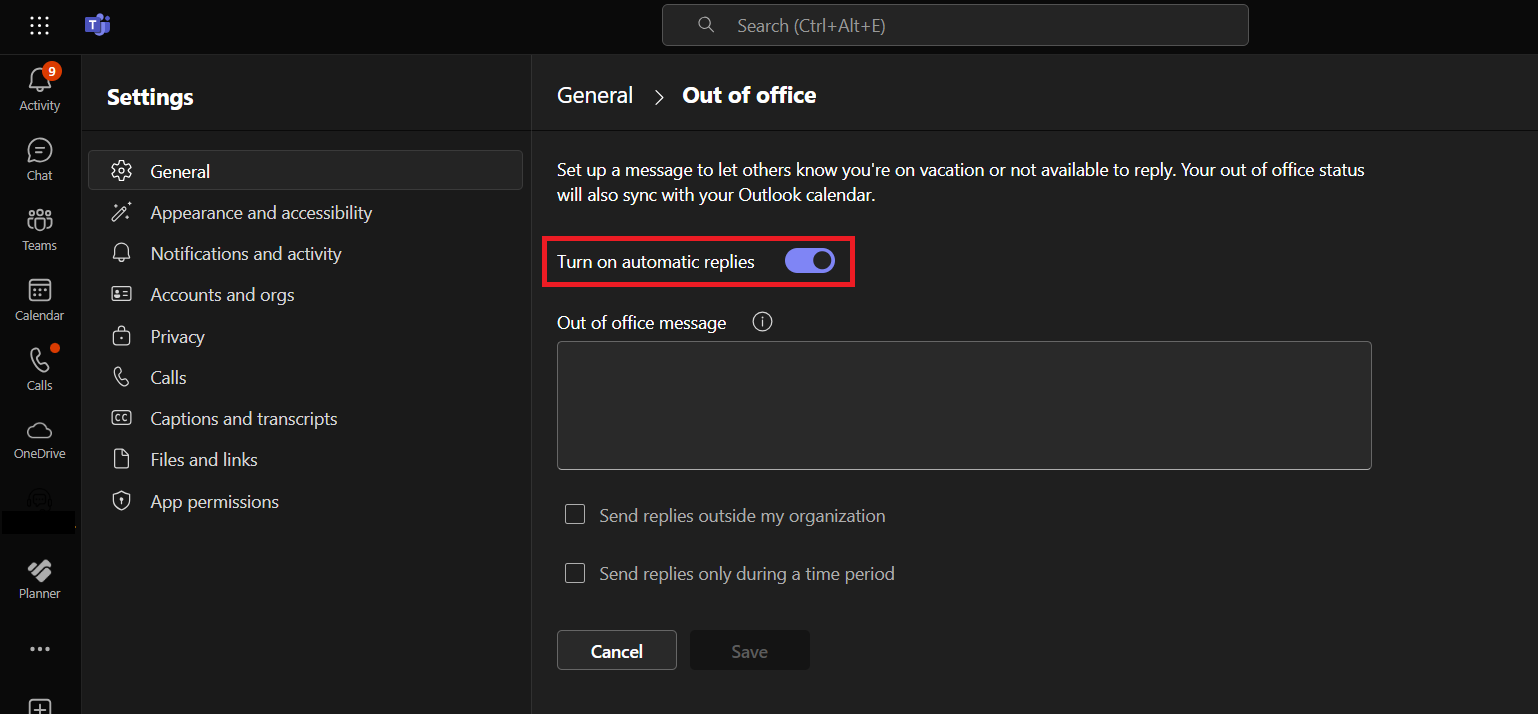The height and width of the screenshot is (714, 1538).
Task: Open the Chat section
Action: point(40,160)
